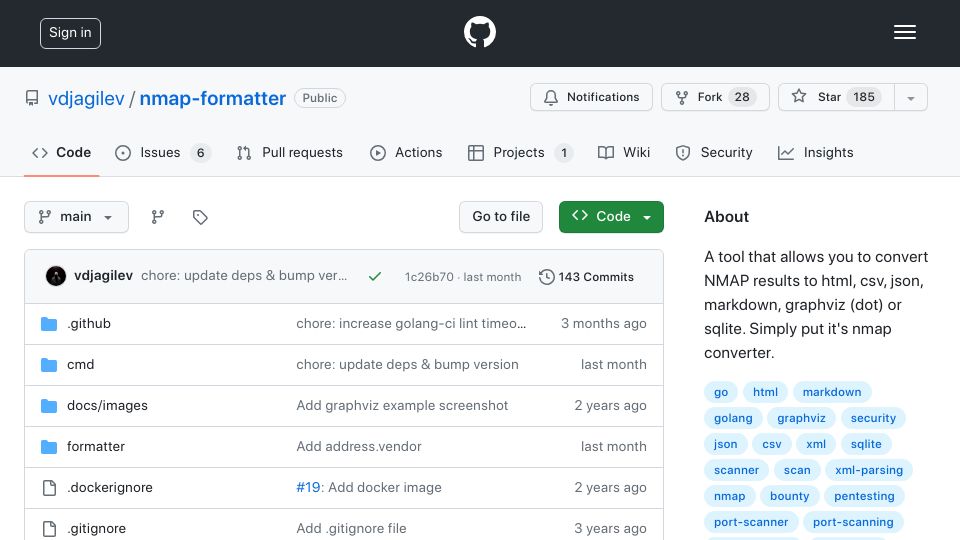This screenshot has height=540, width=960.
Task: Select the 'sqlite' topic tag
Action: click(x=866, y=444)
